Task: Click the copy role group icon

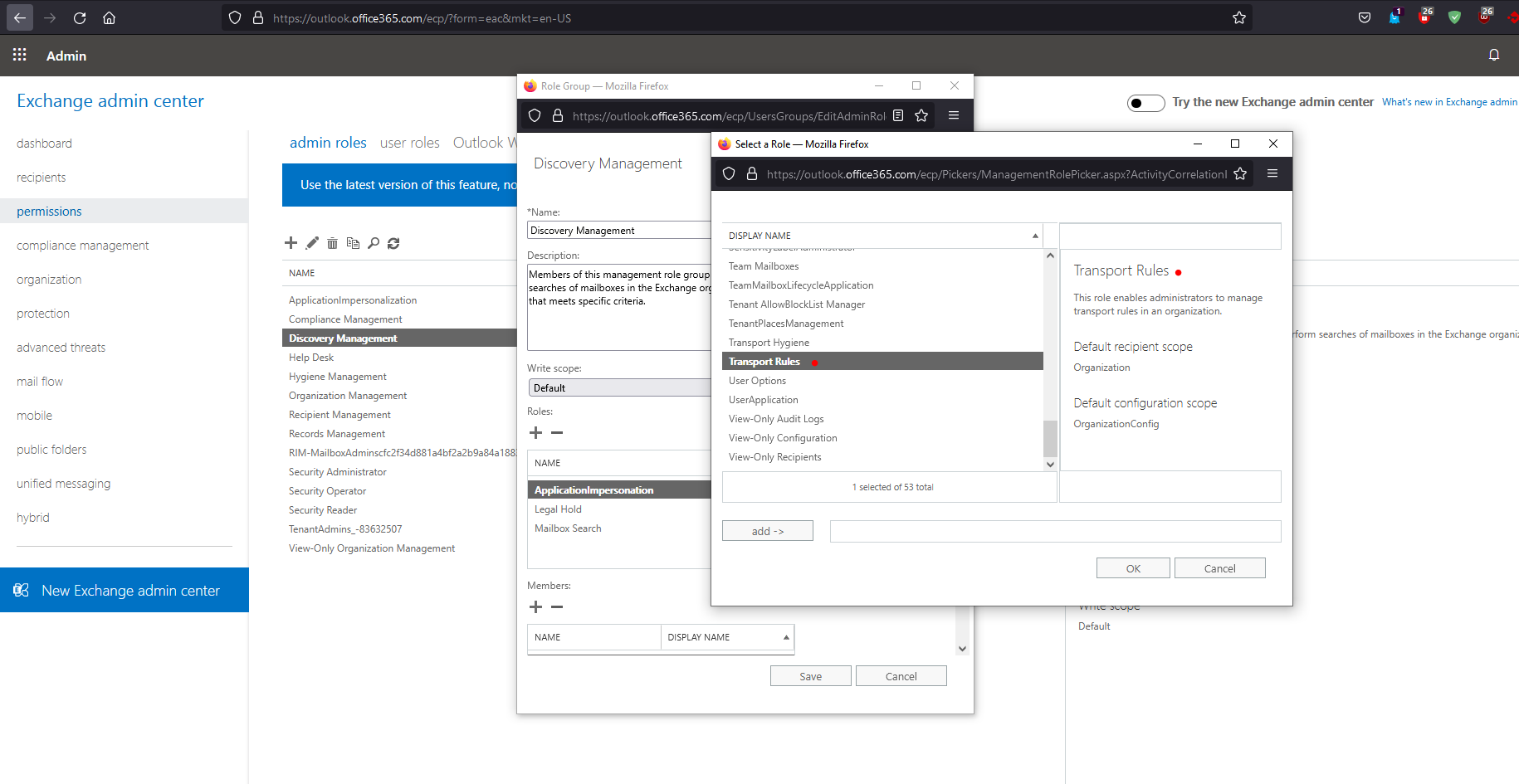Action: point(353,243)
